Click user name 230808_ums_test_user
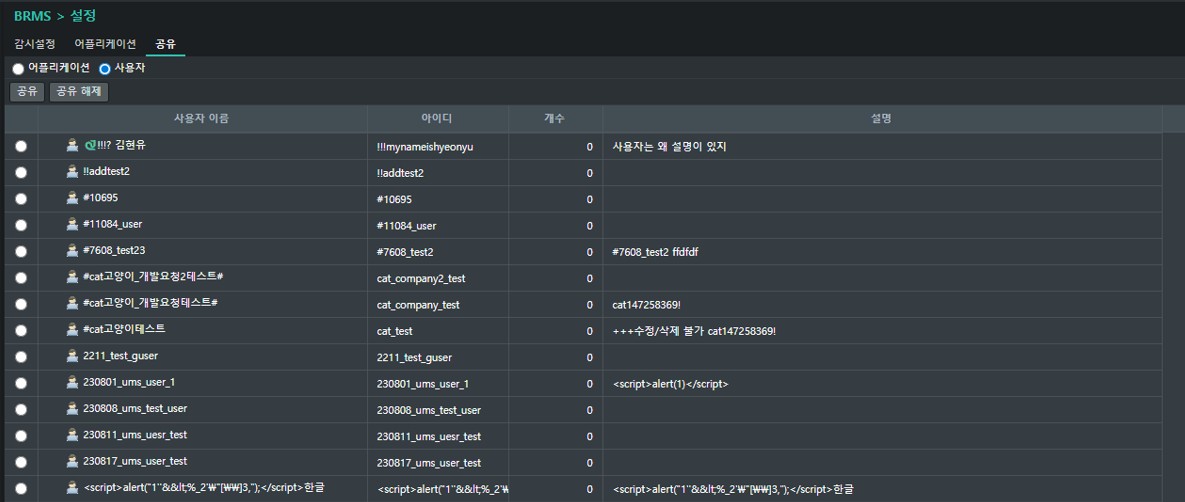The image size is (1185, 502). point(135,408)
